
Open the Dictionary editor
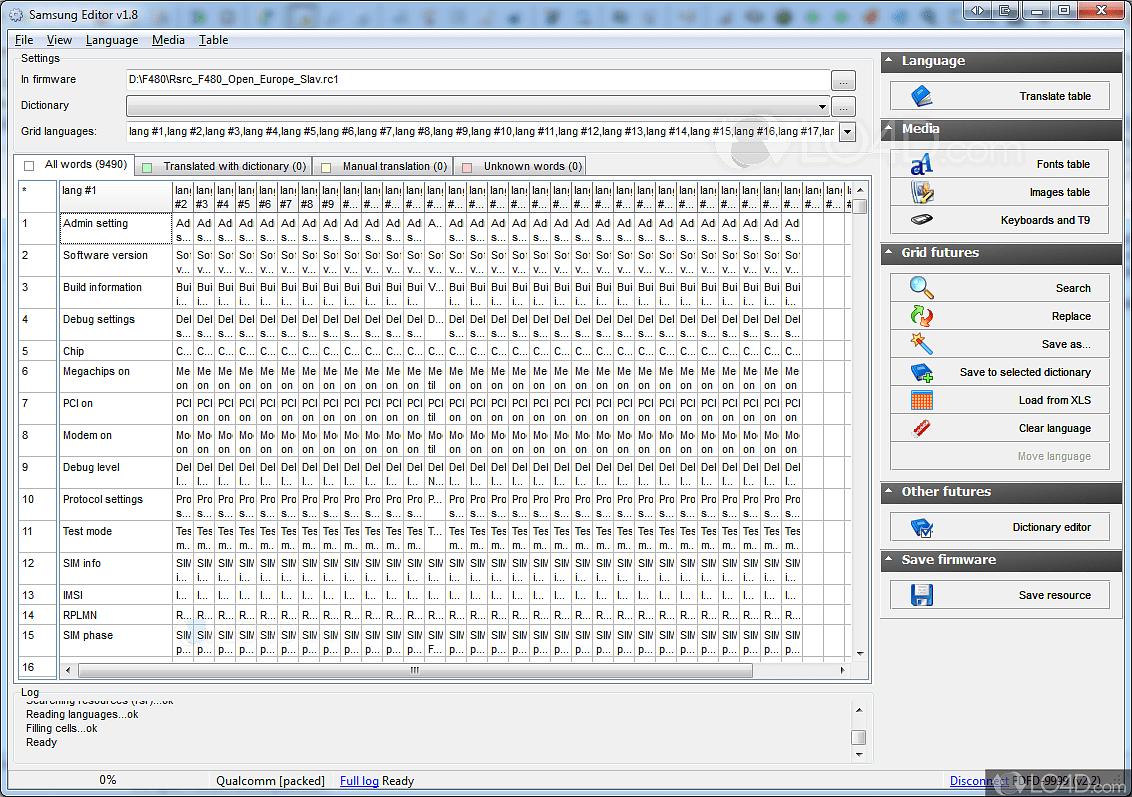(x=1000, y=526)
